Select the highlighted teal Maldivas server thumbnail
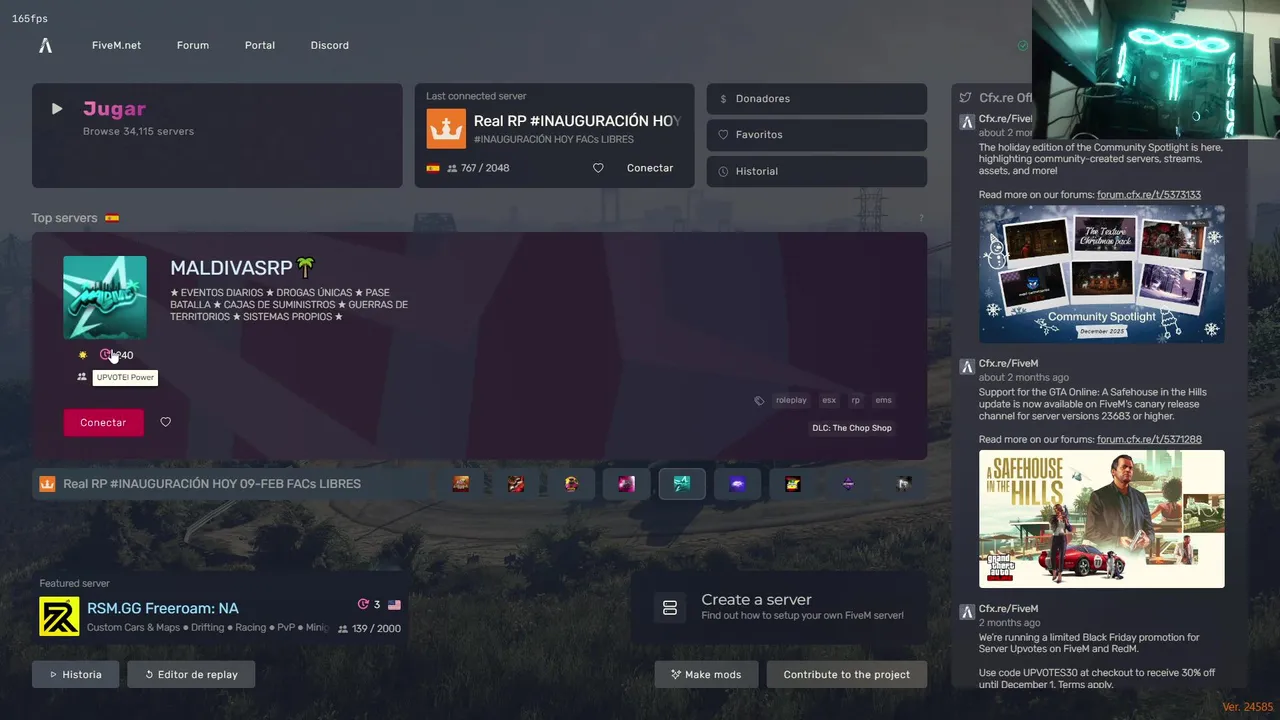Viewport: 1280px width, 720px height. point(682,484)
